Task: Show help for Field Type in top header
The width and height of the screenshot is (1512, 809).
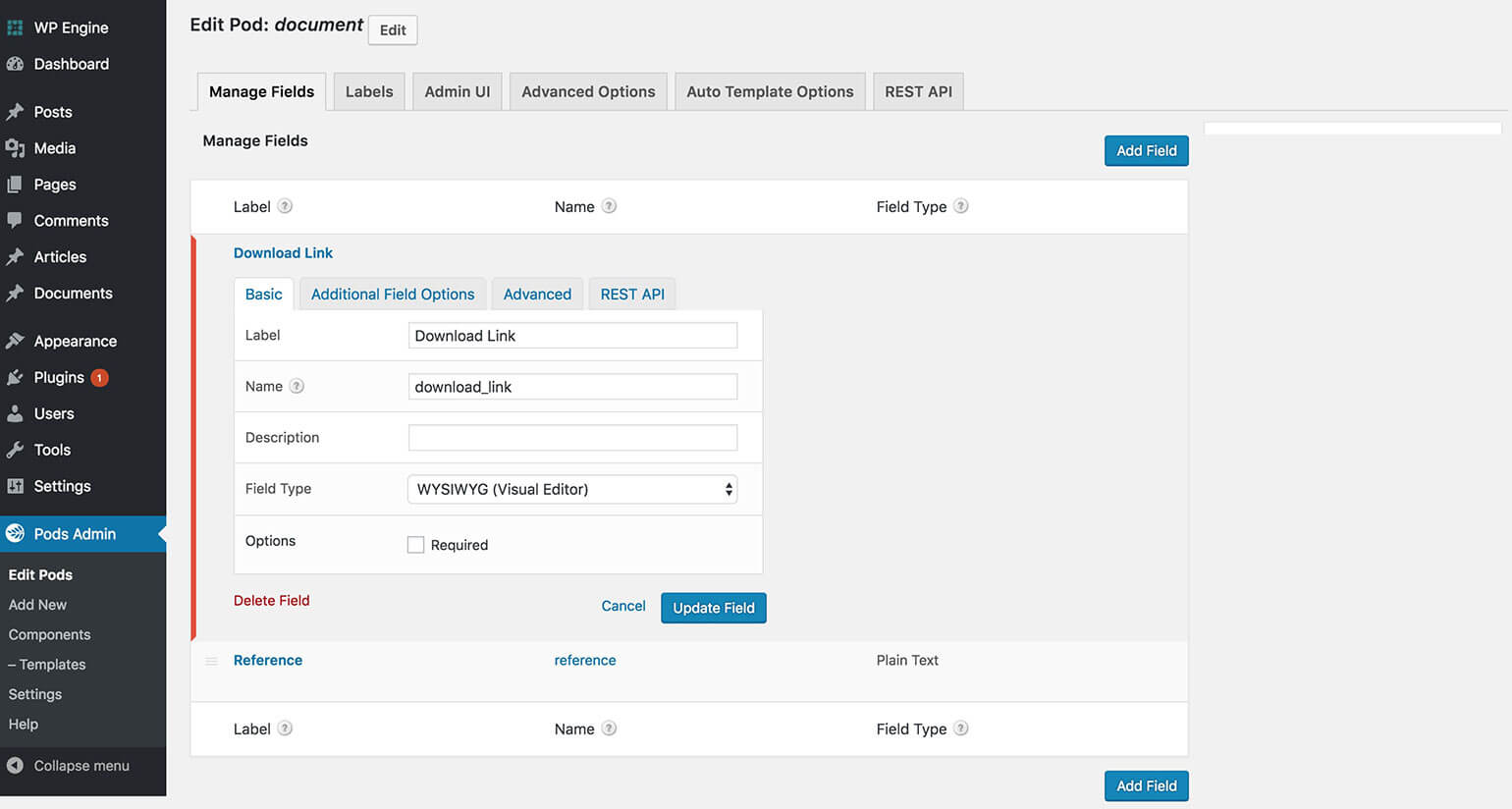Action: pyautogui.click(x=961, y=206)
